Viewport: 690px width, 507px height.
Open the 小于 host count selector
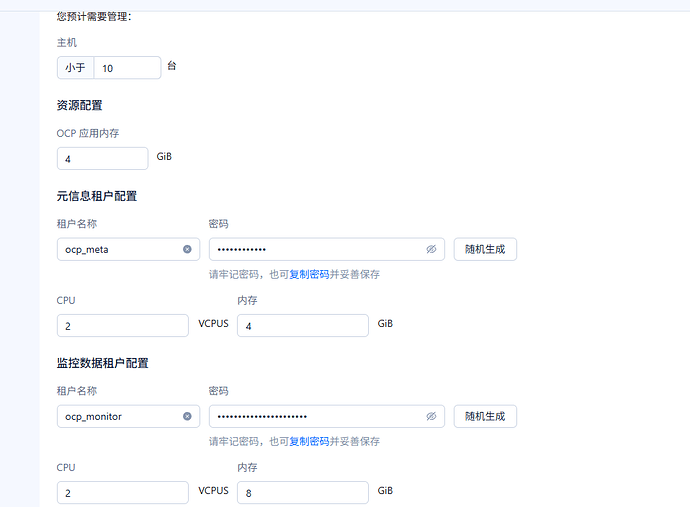tap(76, 67)
